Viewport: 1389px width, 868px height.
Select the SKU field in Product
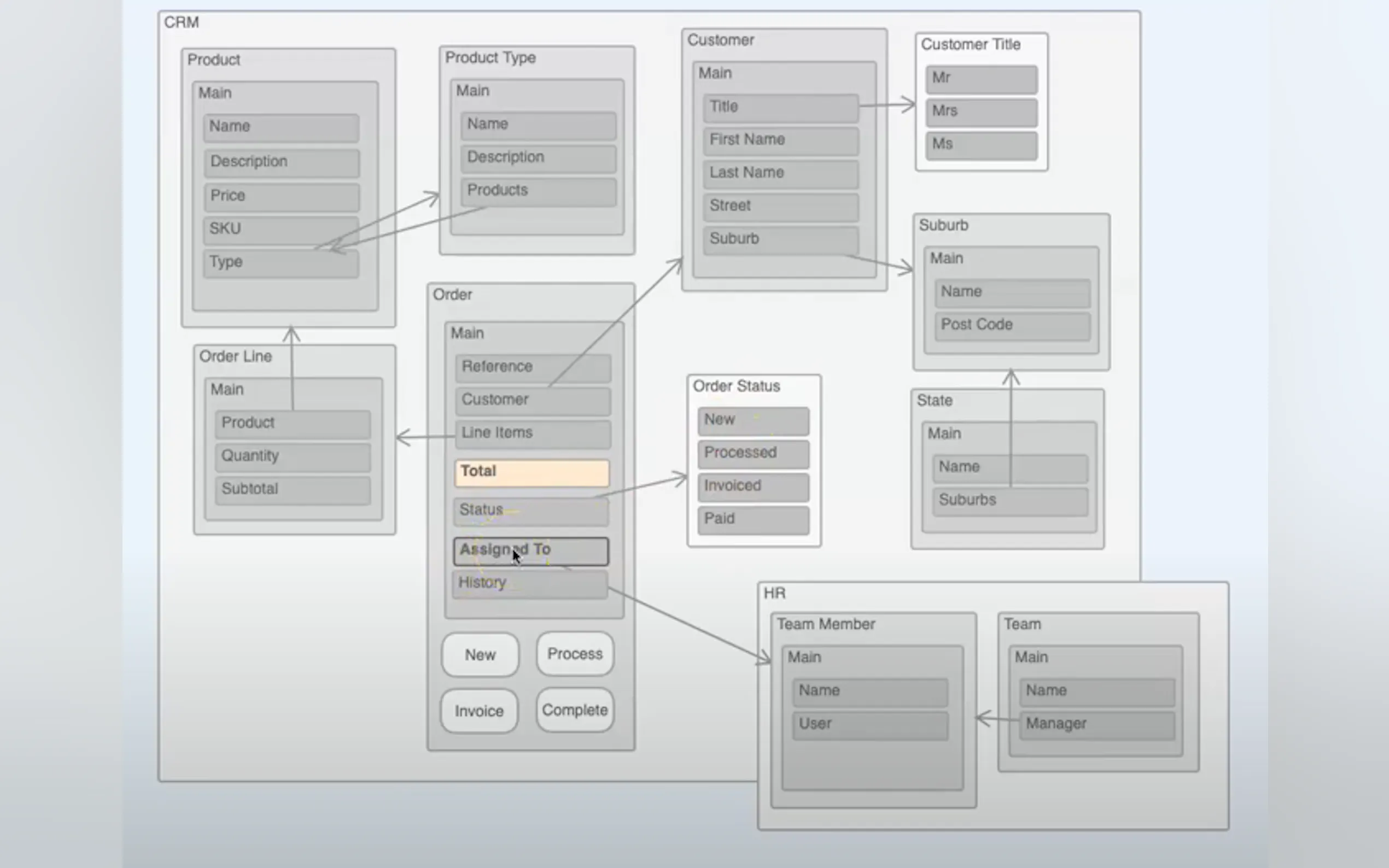pos(281,229)
